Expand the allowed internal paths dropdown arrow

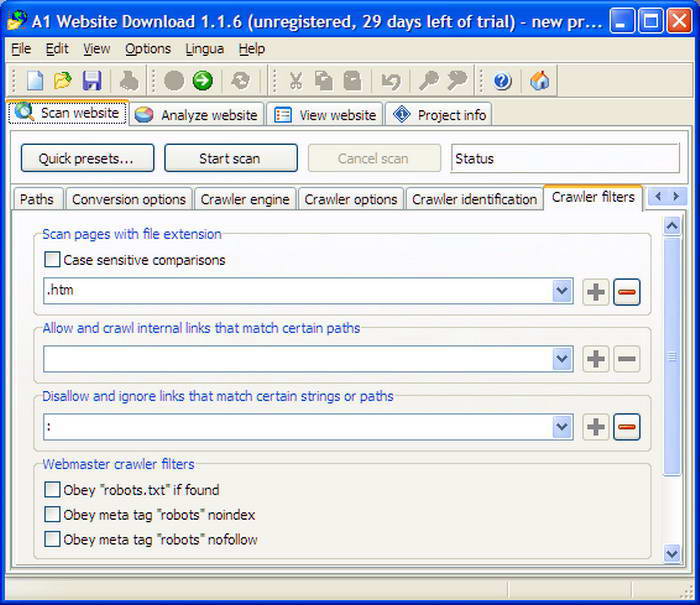point(562,359)
